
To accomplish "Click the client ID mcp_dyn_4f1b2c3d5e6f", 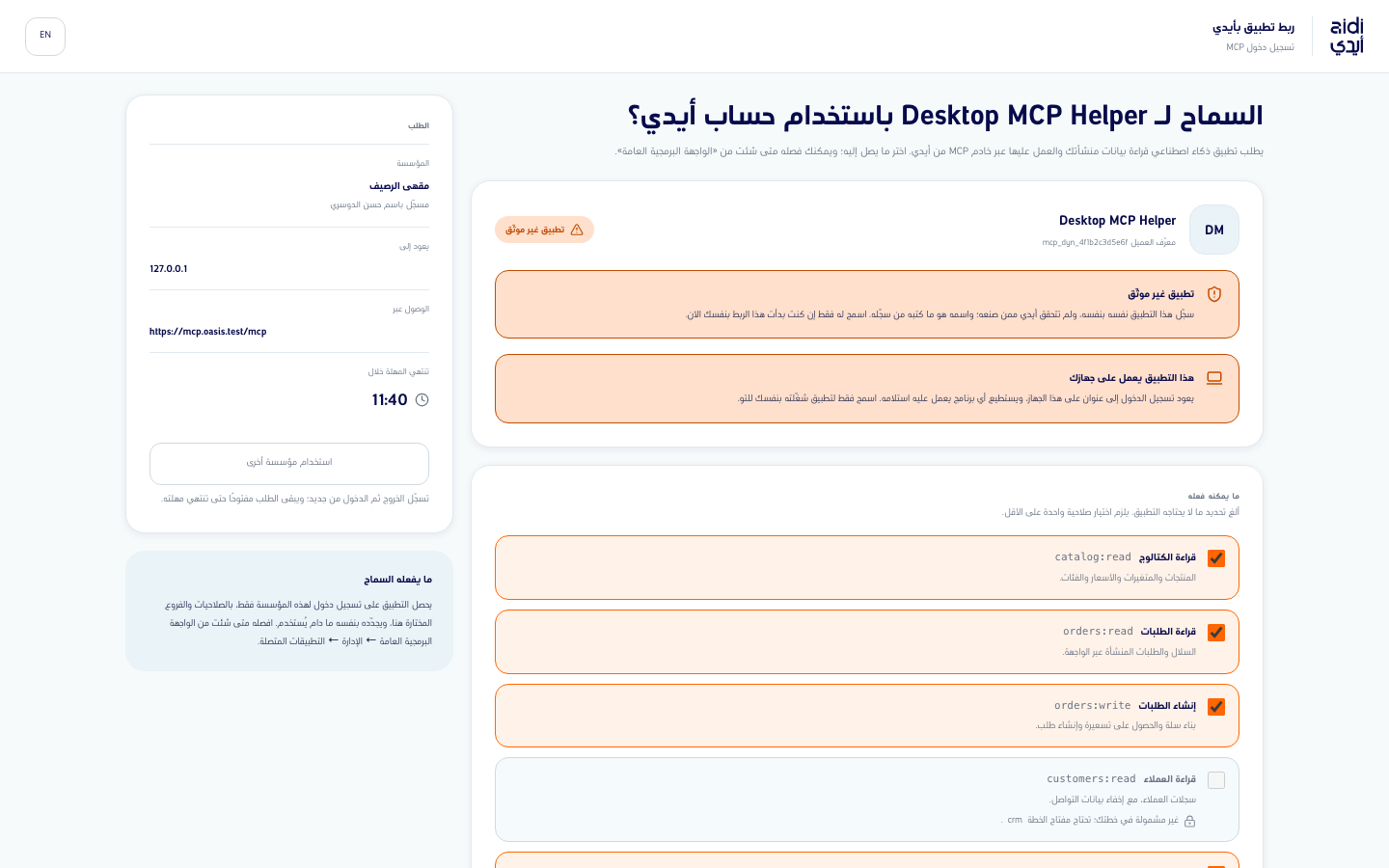I will [1085, 243].
